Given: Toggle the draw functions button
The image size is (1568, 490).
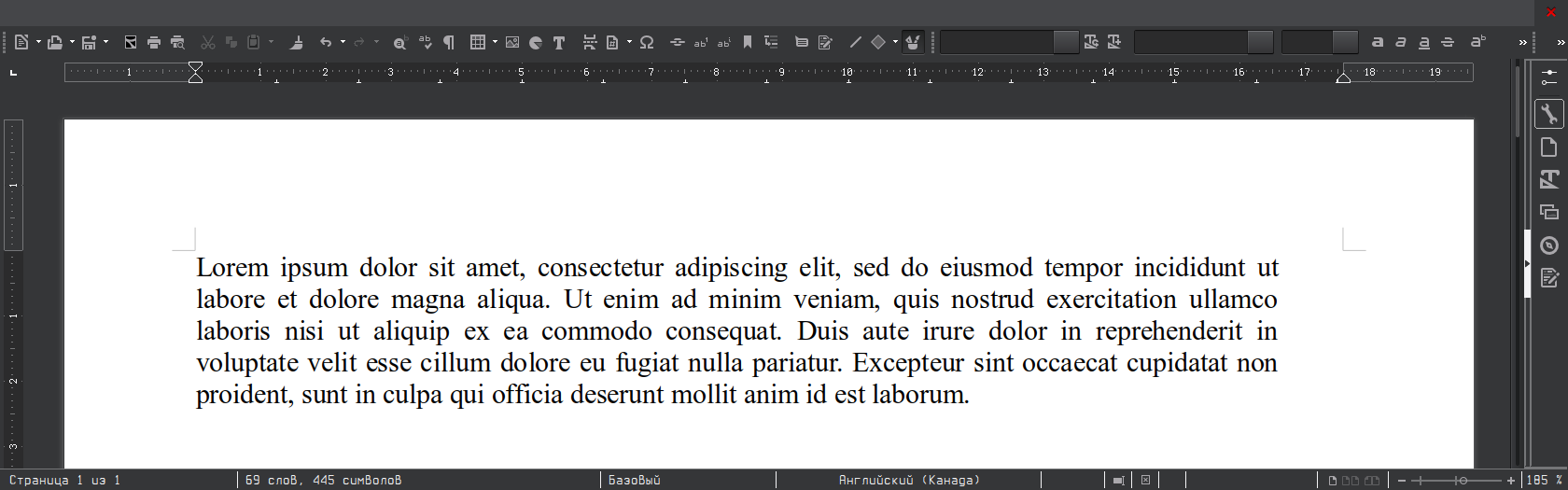Looking at the screenshot, I should (913, 42).
